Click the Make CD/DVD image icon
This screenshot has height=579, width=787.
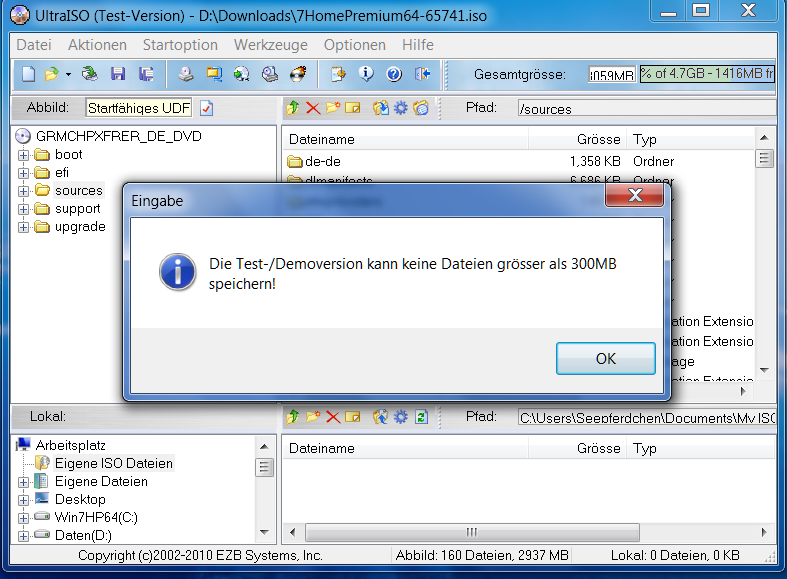[x=186, y=74]
